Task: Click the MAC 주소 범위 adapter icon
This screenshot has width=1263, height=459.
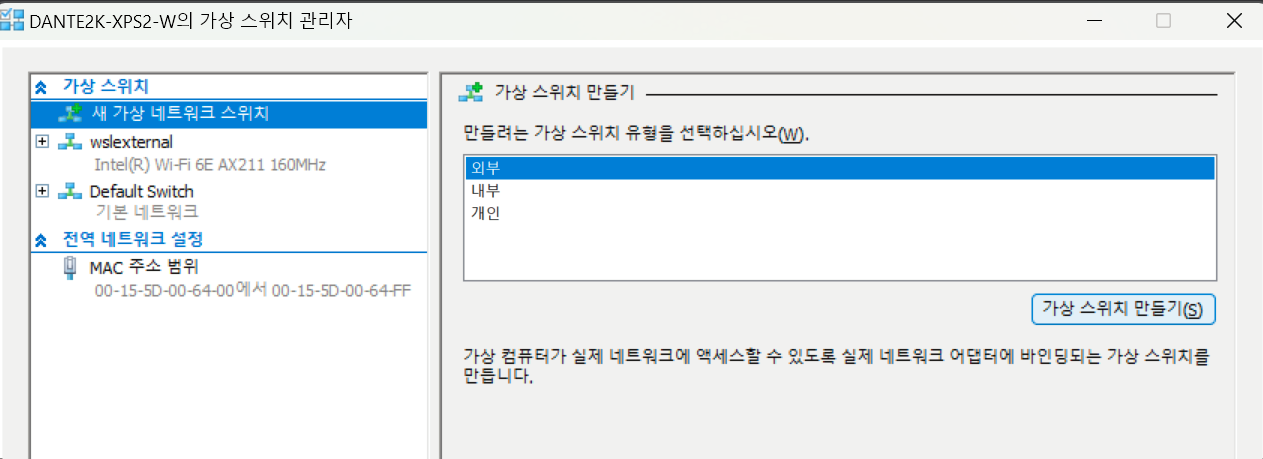Action: pos(70,266)
